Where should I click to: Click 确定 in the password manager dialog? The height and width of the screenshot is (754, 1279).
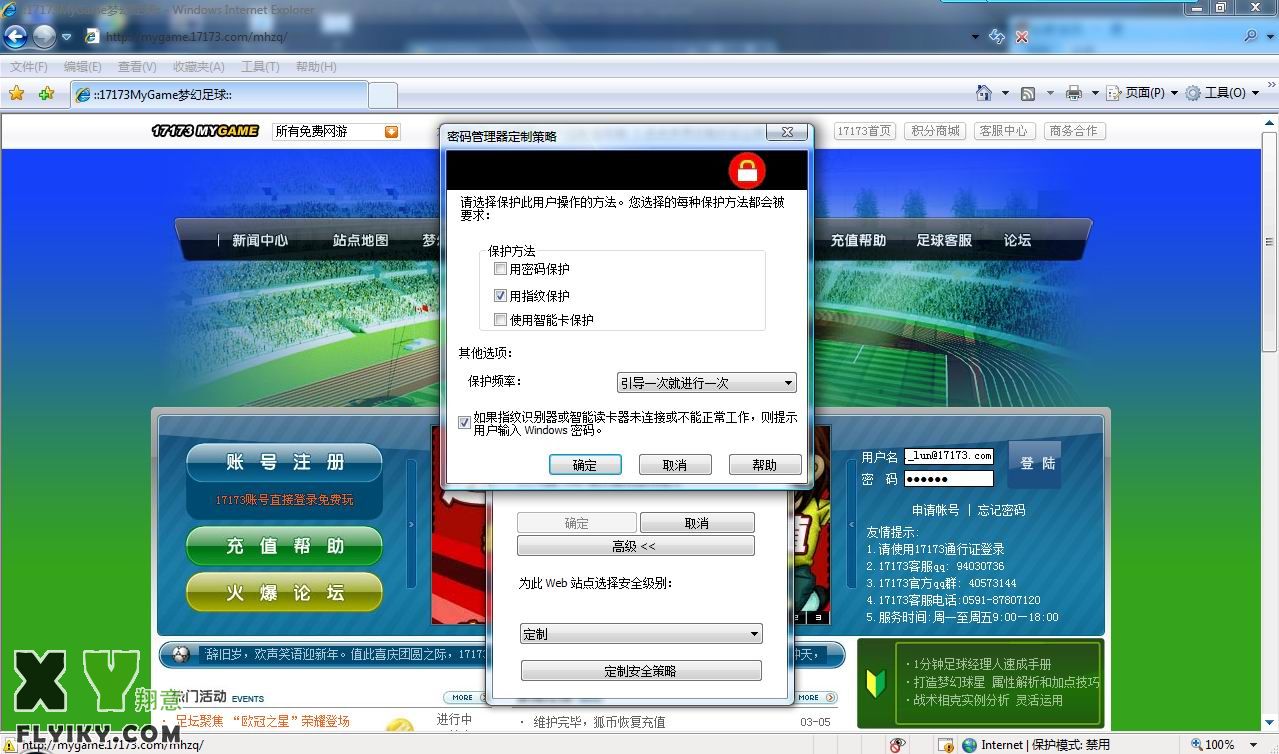coord(585,465)
